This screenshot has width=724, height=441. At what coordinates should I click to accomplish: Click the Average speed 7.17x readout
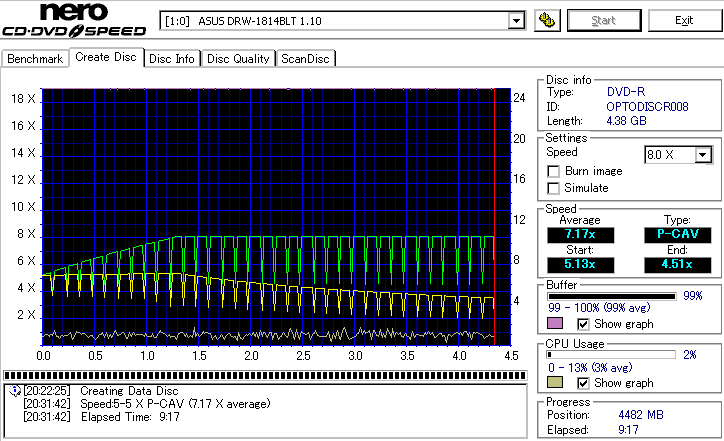pos(579,234)
